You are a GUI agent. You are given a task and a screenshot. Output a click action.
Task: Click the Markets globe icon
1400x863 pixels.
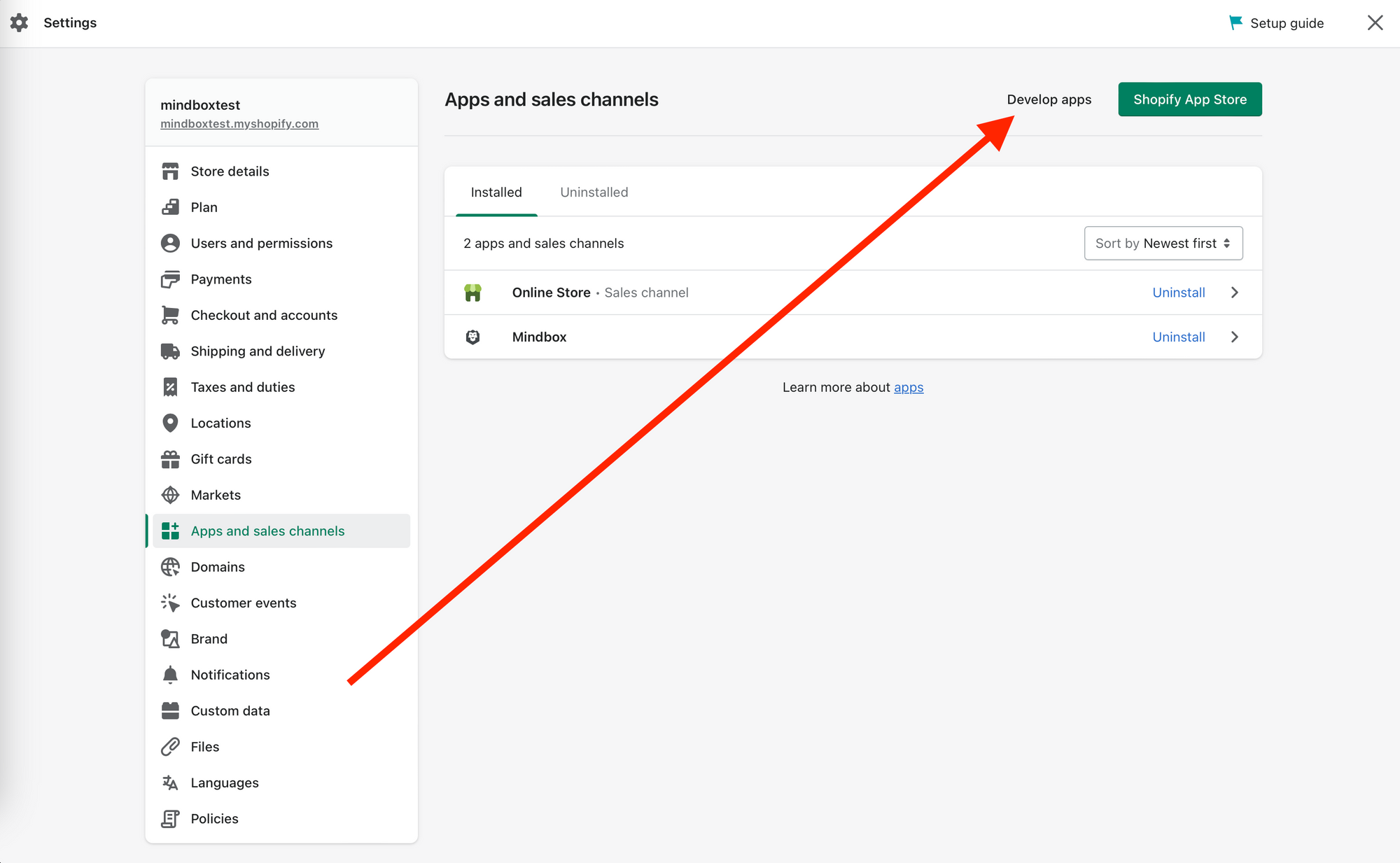[170, 495]
